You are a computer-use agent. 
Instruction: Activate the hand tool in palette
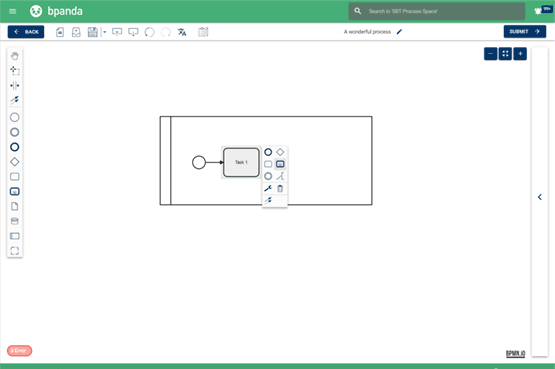(x=15, y=56)
